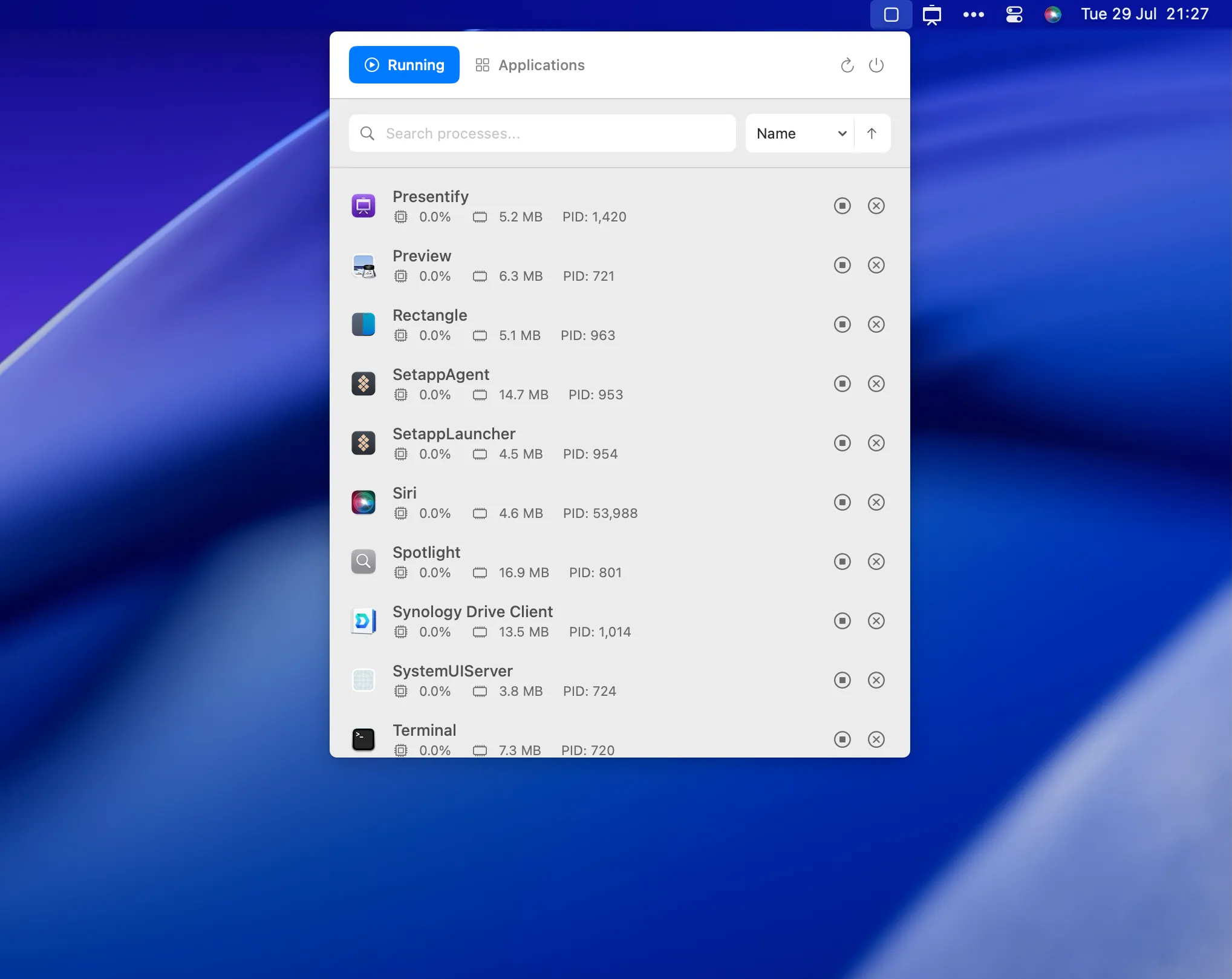The image size is (1232, 979).
Task: Click the Preview app icon
Action: point(363,265)
